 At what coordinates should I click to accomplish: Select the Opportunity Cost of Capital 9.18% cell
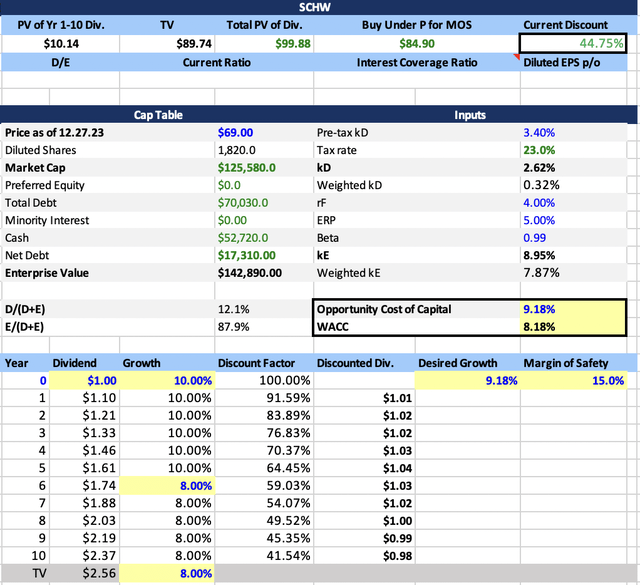572,309
